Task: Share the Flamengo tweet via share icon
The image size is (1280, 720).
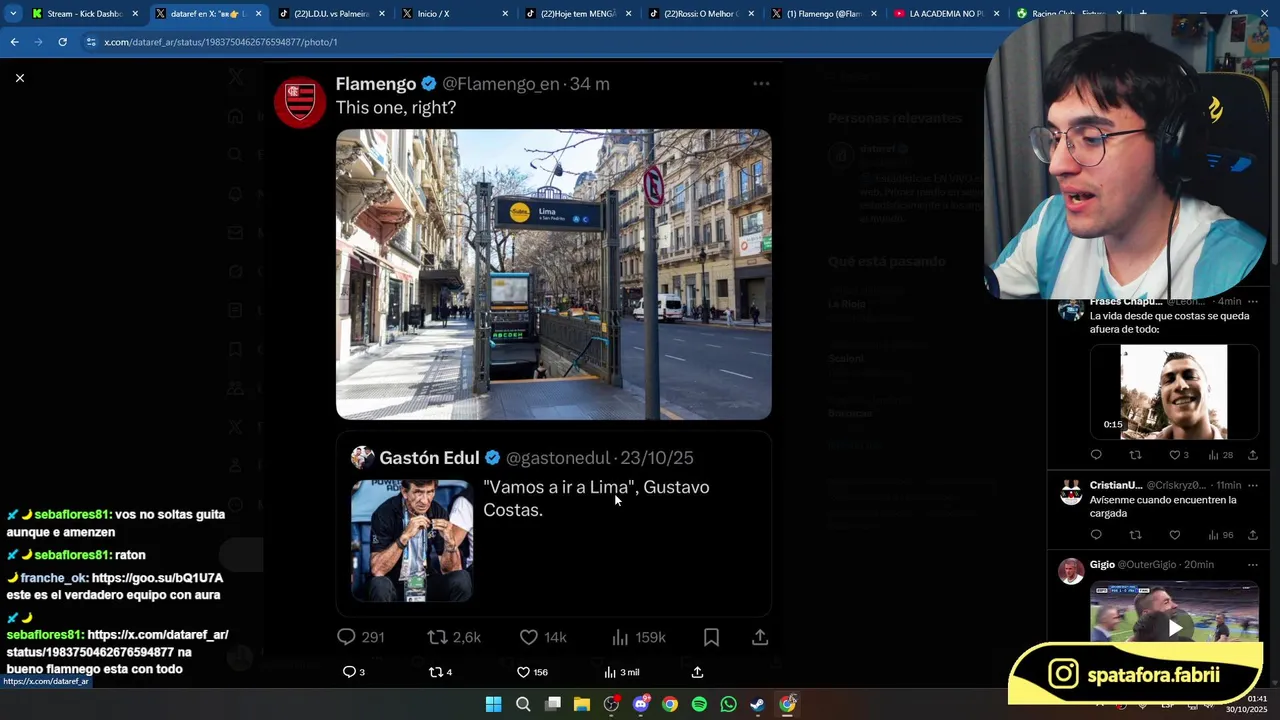Action: (760, 637)
